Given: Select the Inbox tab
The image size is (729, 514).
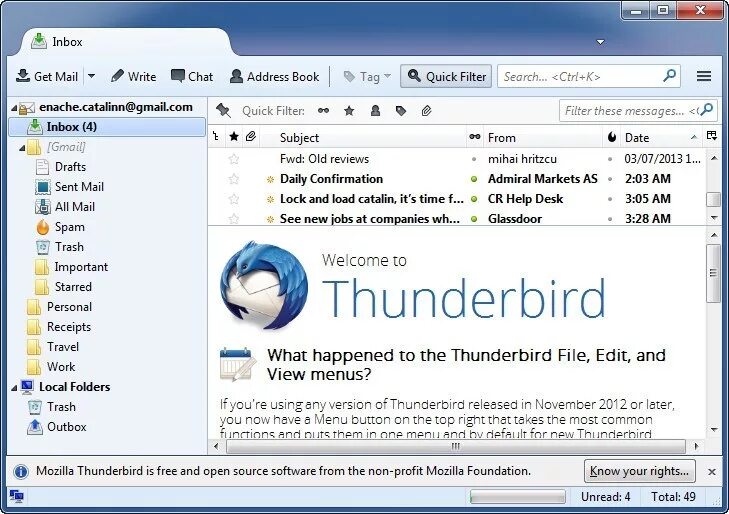Looking at the screenshot, I should pyautogui.click(x=126, y=42).
